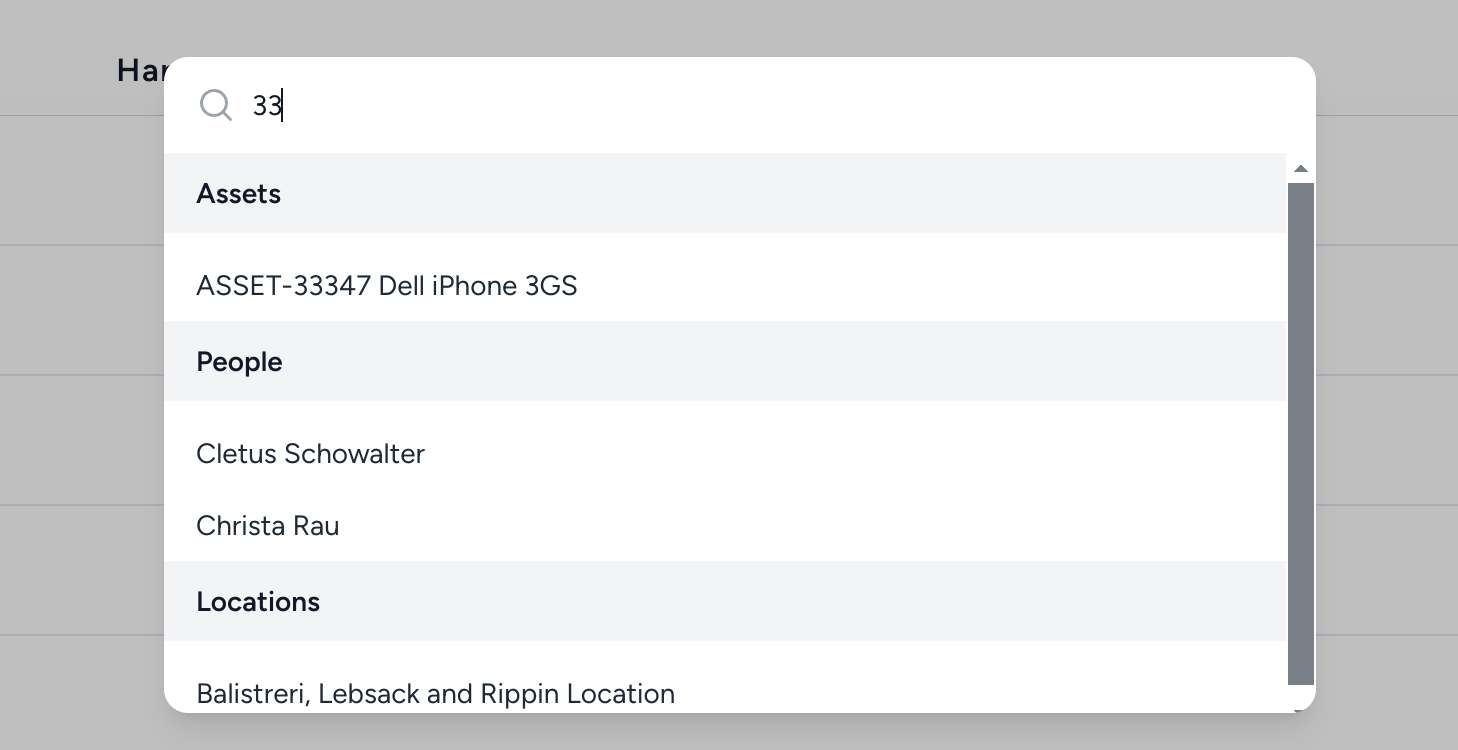
Task: Click the gray results scrollbar thumb
Action: [1301, 434]
